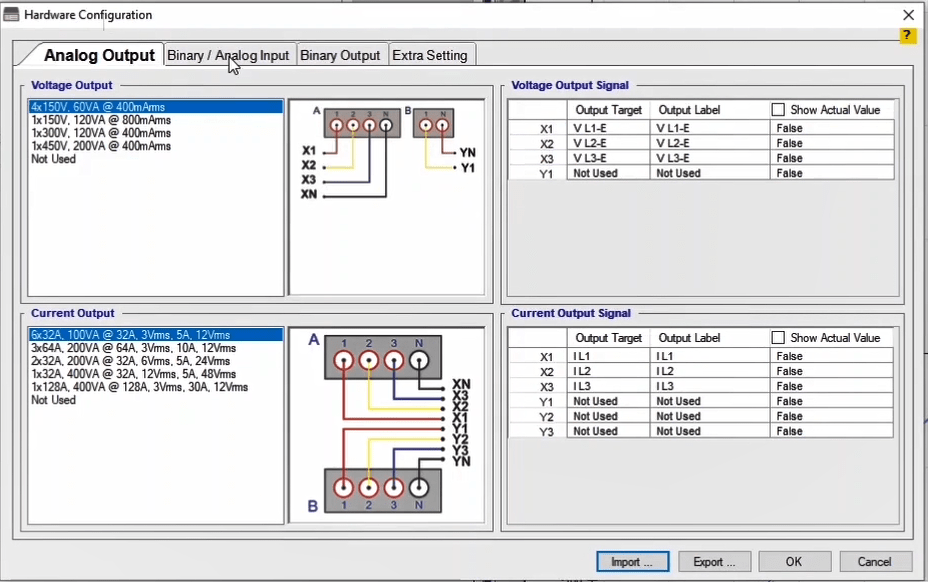This screenshot has width=928, height=582.
Task: Click the Import button
Action: 632,562
